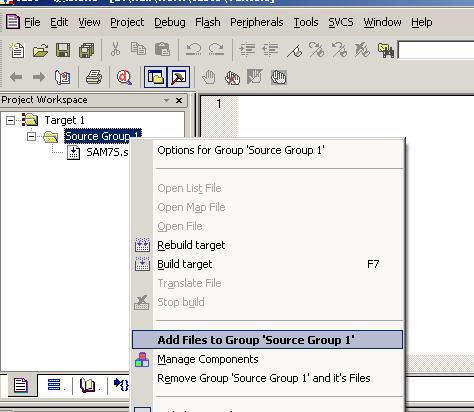474x412 pixels.
Task: Click the Print icon in toolbar
Action: tap(94, 77)
